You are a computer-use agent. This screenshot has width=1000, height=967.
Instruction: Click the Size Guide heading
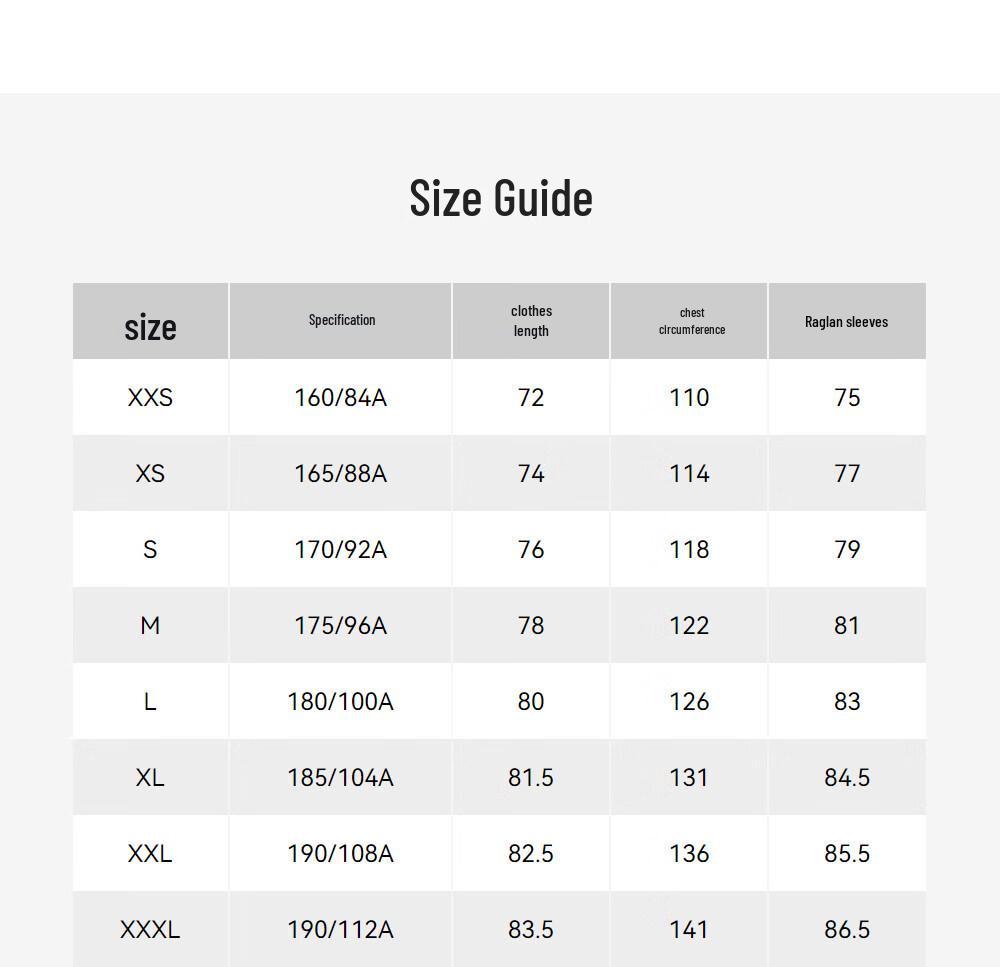coord(501,198)
